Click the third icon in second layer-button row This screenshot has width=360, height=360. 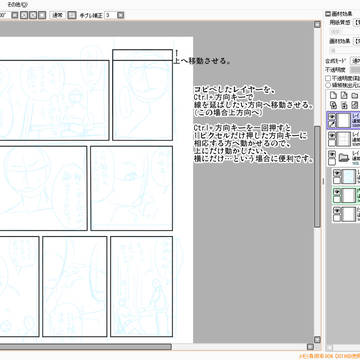[x=355, y=105]
